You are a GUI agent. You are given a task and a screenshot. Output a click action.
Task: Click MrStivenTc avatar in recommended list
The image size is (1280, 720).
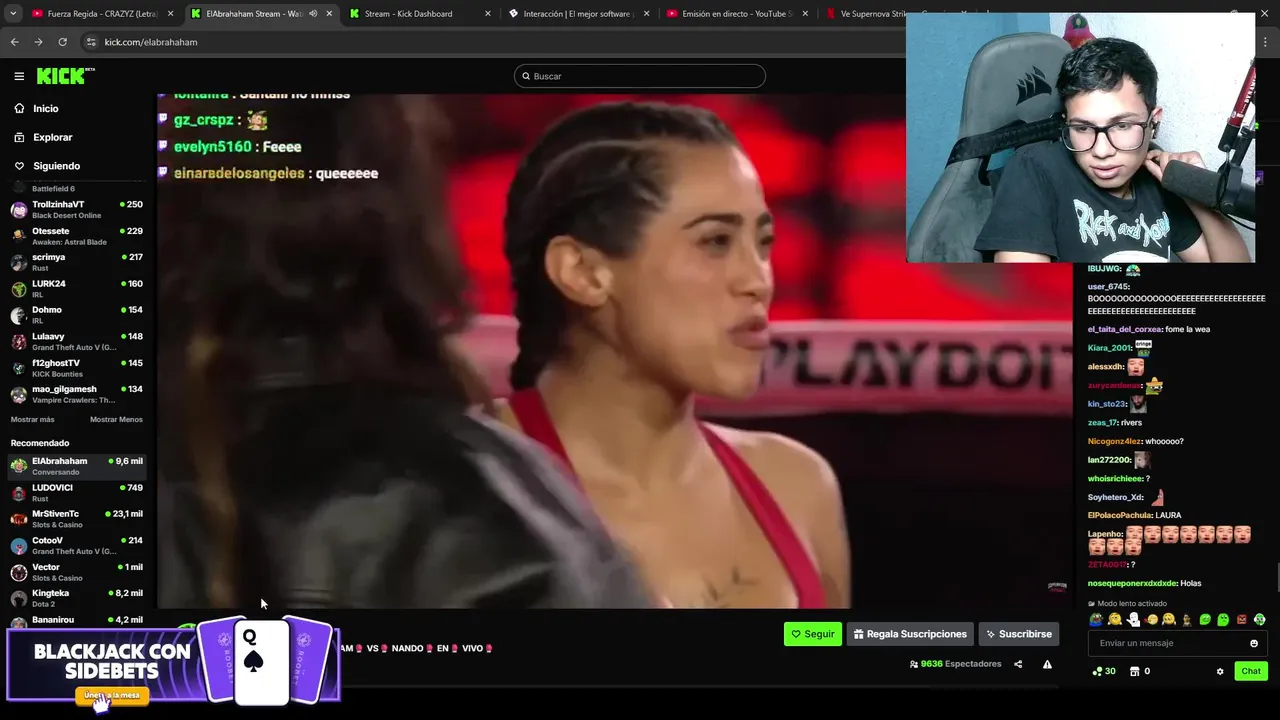tap(18, 519)
